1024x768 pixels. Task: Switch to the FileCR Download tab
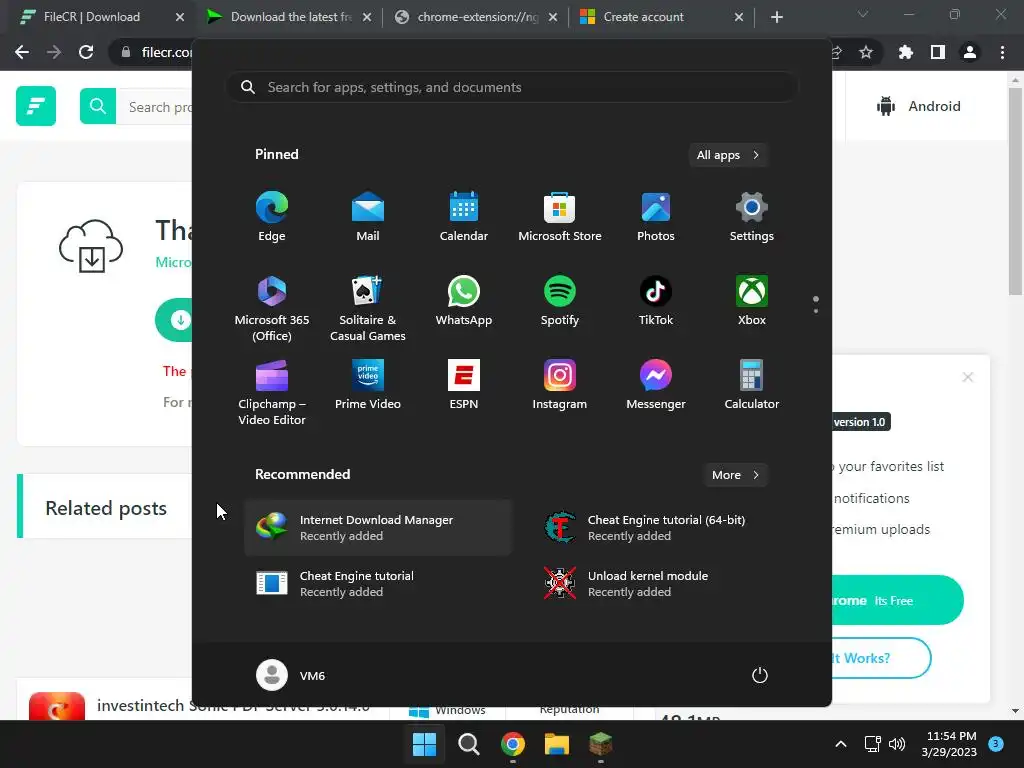coord(91,17)
